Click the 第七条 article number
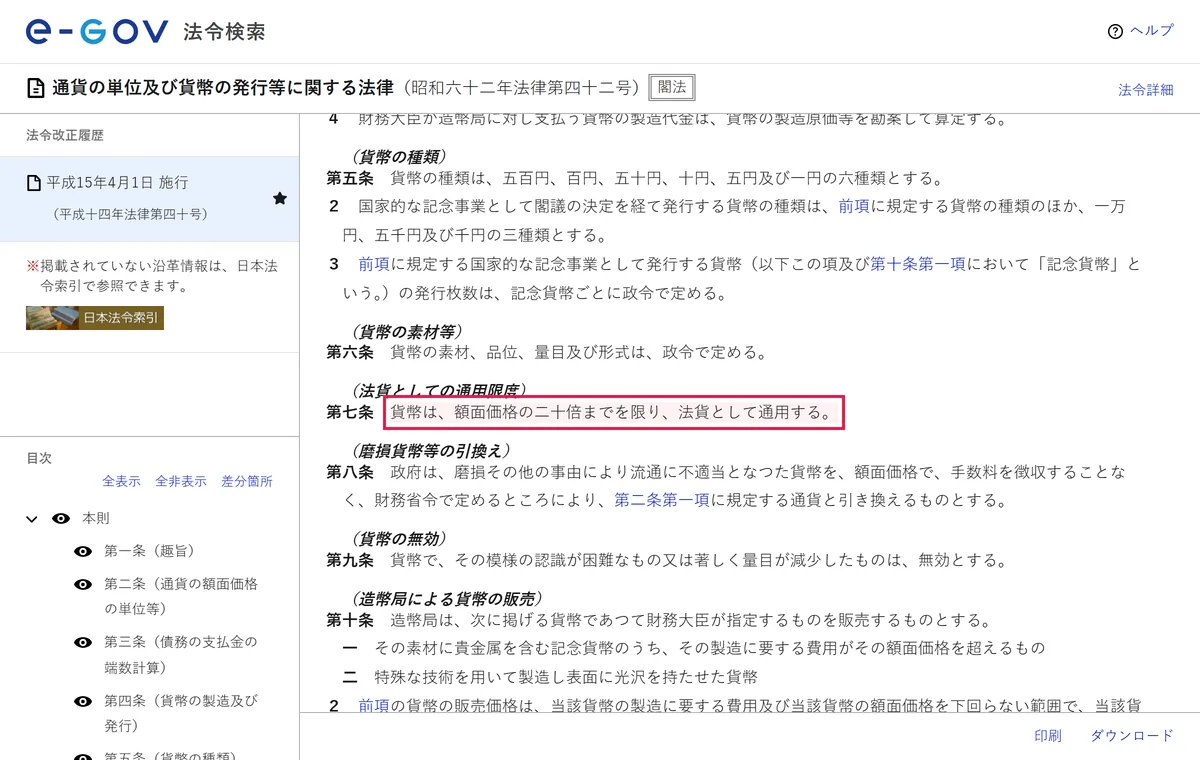This screenshot has width=1200, height=760. 350,412
